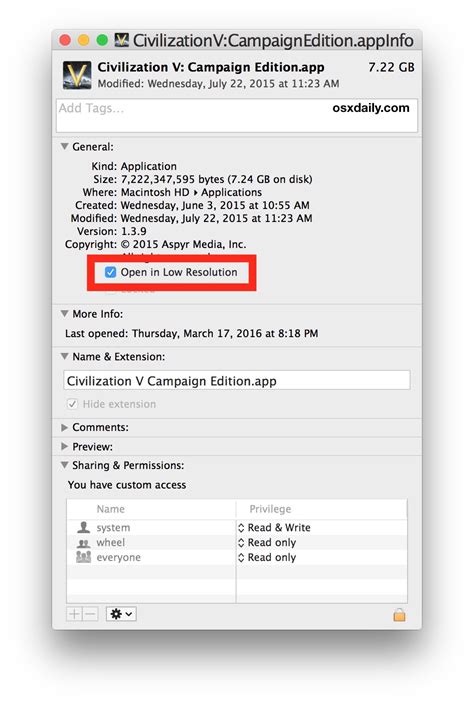Click the Name column header

coord(110,509)
